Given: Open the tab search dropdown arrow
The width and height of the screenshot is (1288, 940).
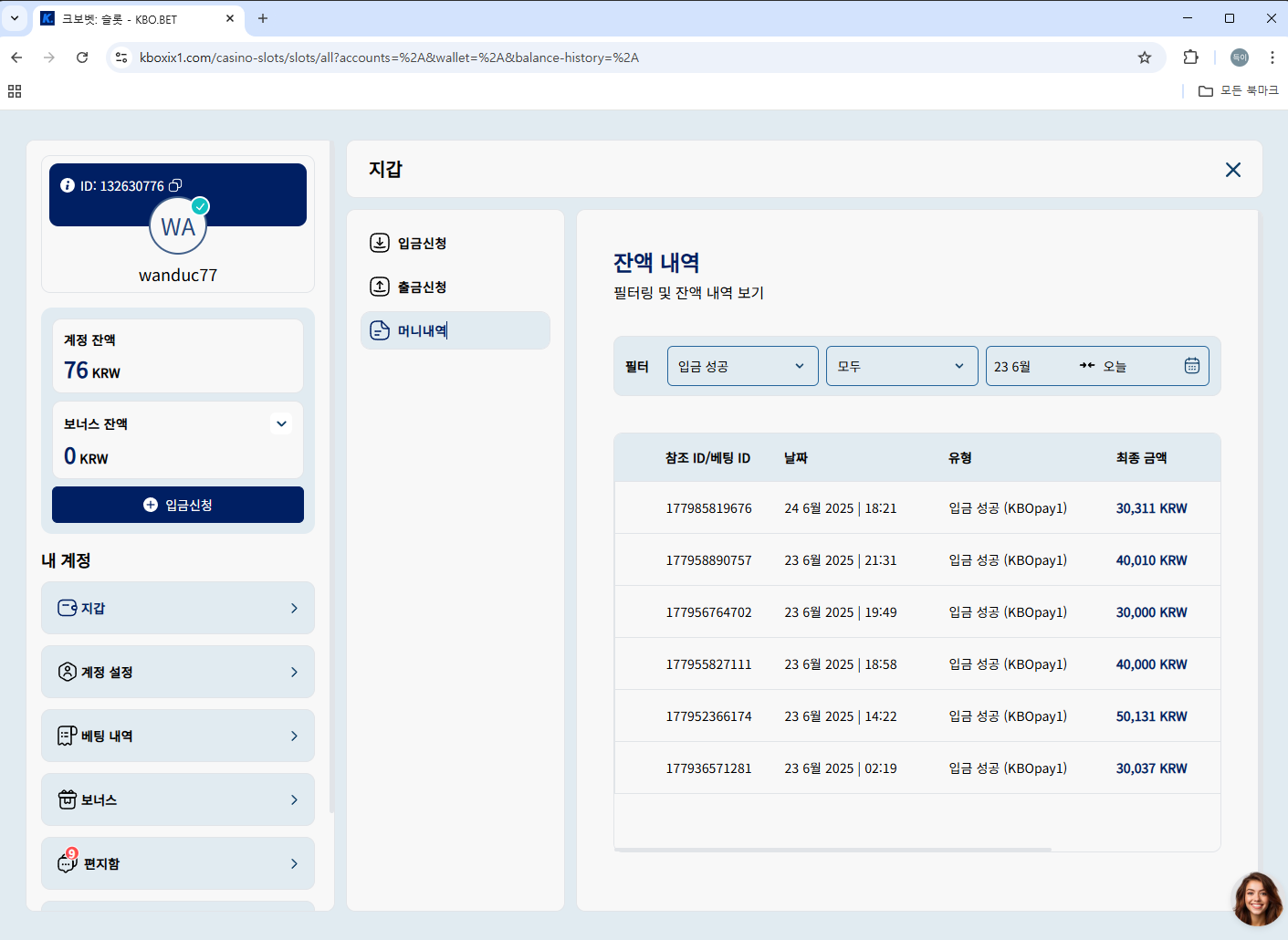Looking at the screenshot, I should pos(15,18).
